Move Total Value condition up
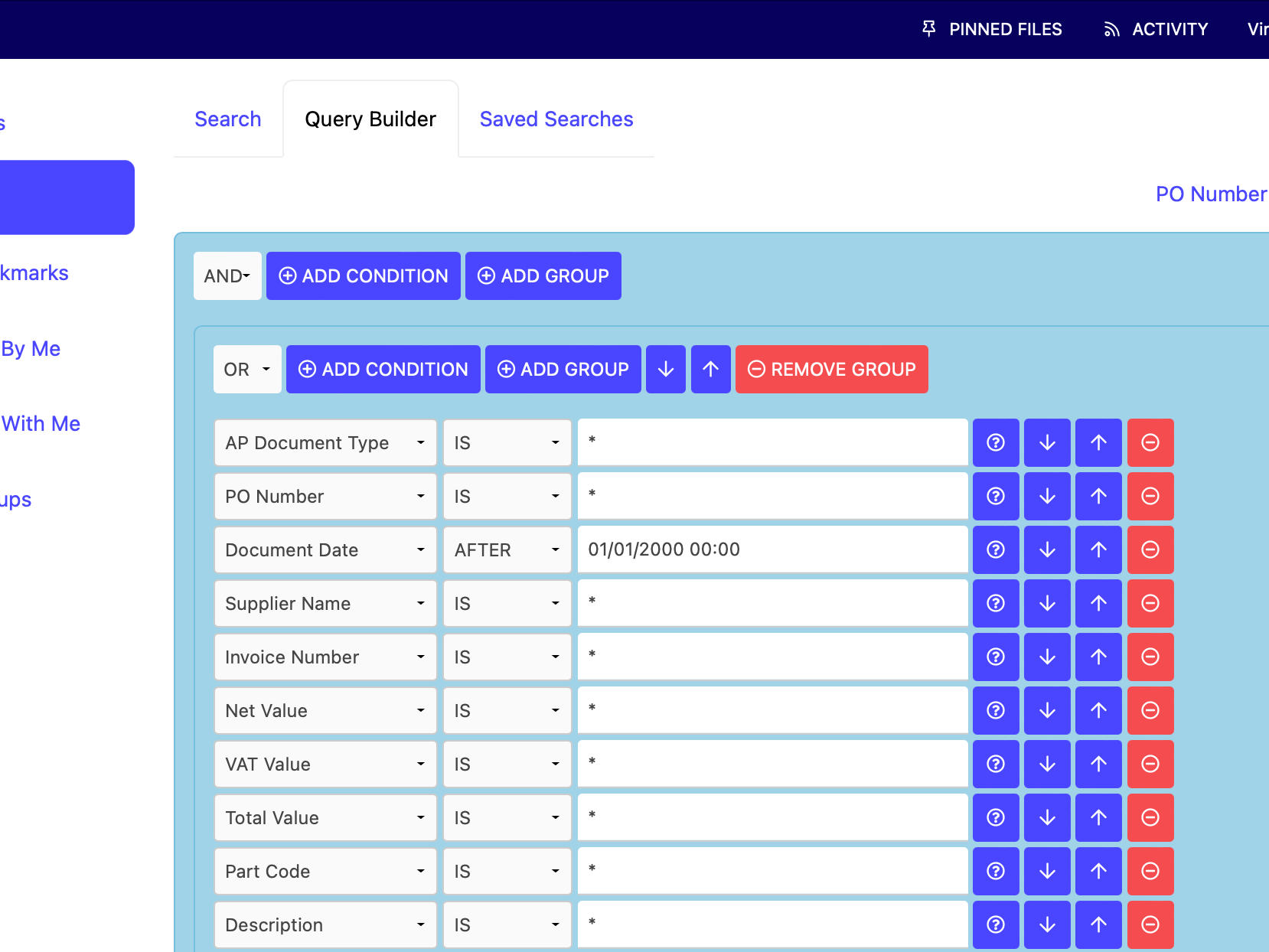This screenshot has width=1269, height=952. pos(1098,817)
